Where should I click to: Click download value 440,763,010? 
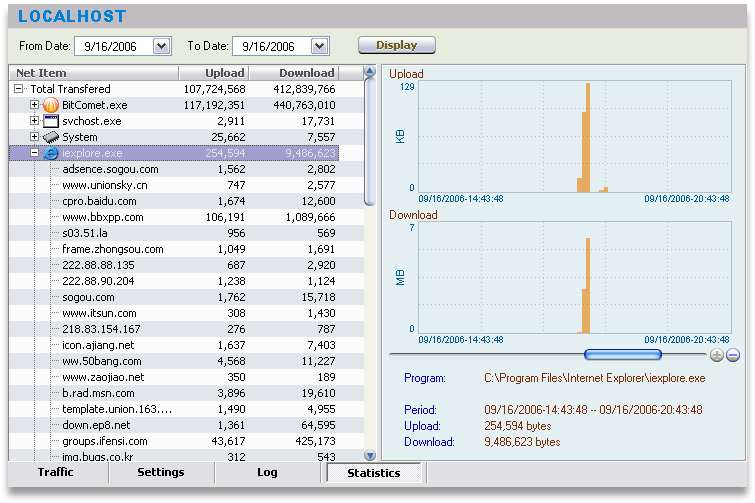click(x=304, y=105)
